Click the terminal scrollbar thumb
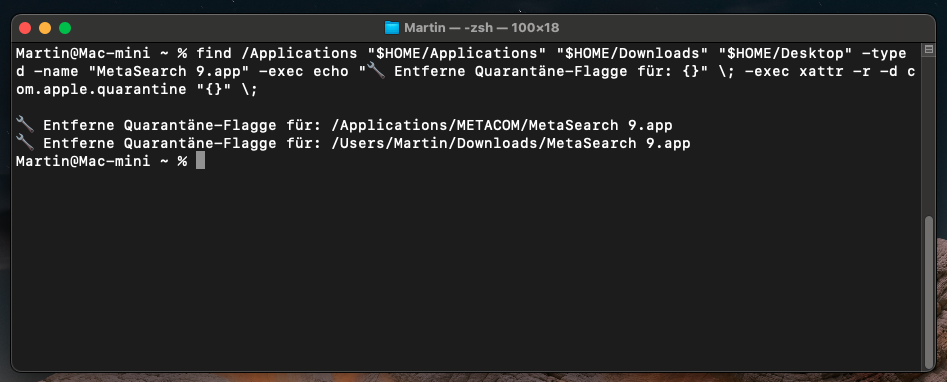 (929, 291)
